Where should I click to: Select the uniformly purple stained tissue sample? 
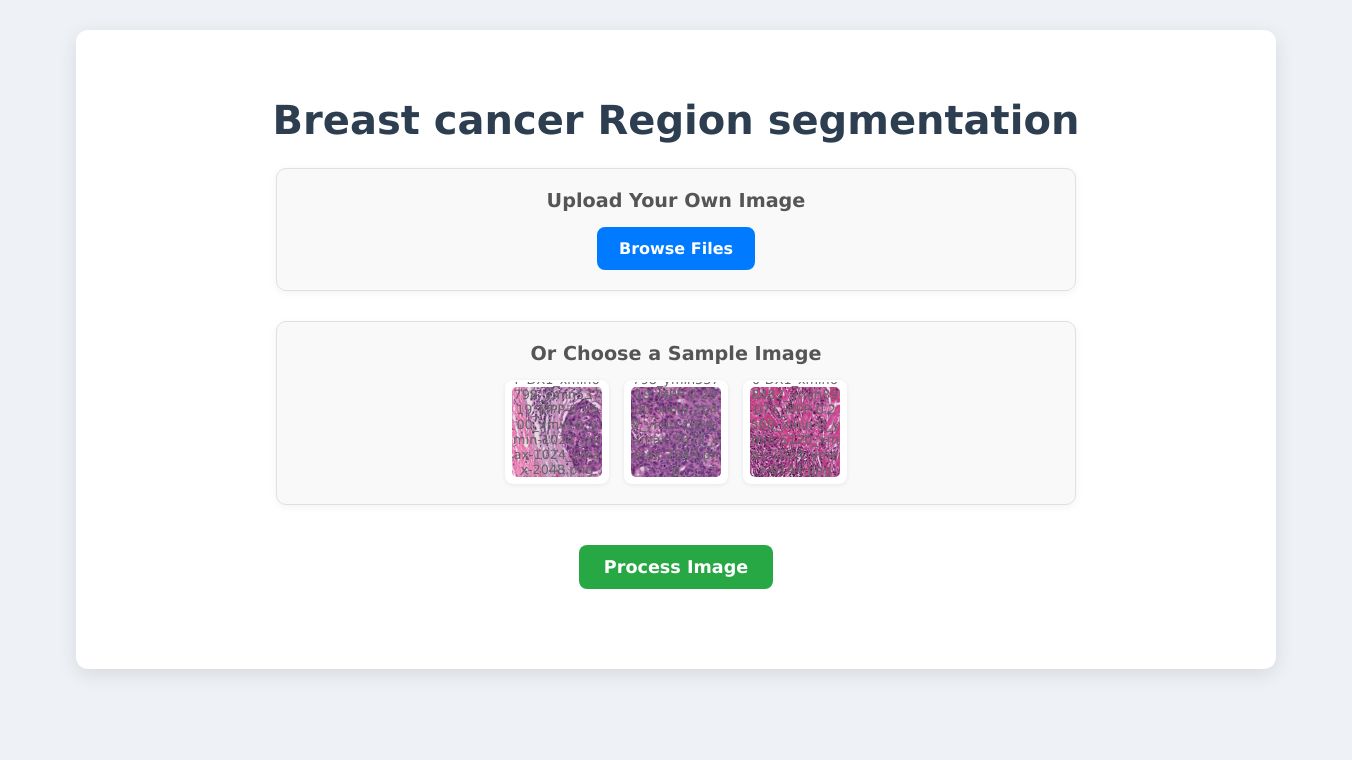(676, 432)
